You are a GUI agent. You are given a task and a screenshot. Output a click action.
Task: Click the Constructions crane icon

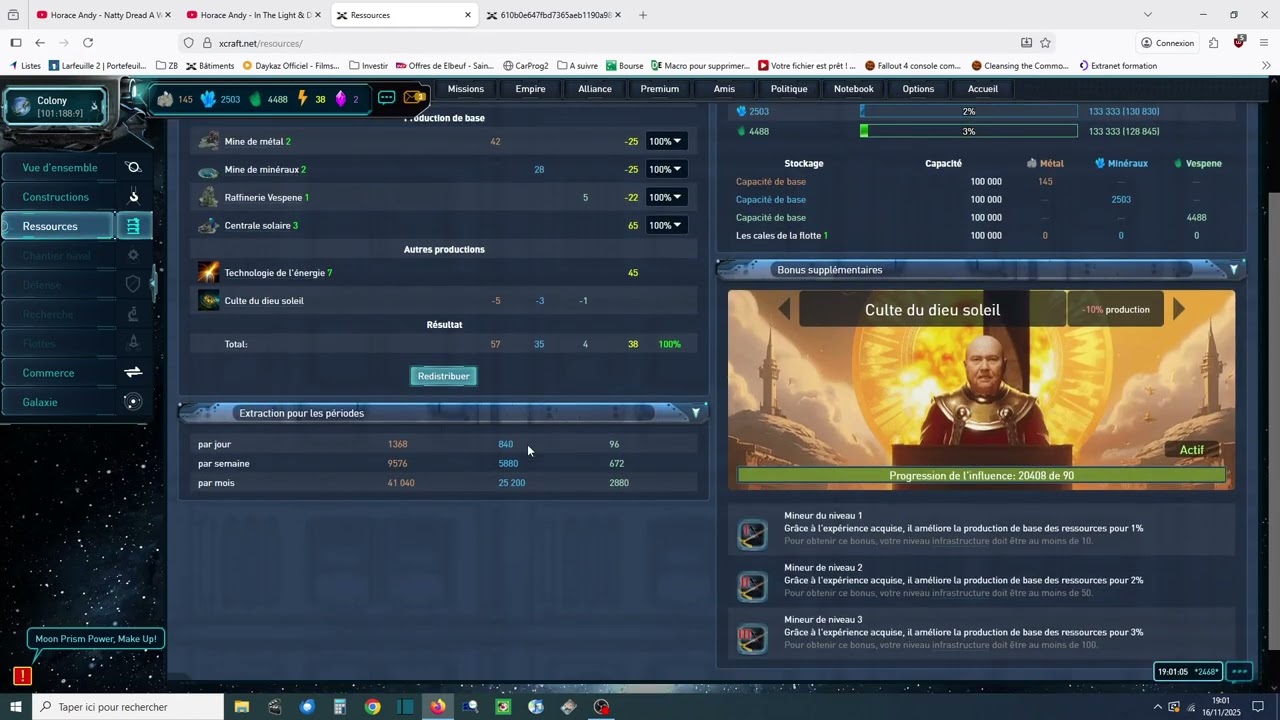click(133, 197)
